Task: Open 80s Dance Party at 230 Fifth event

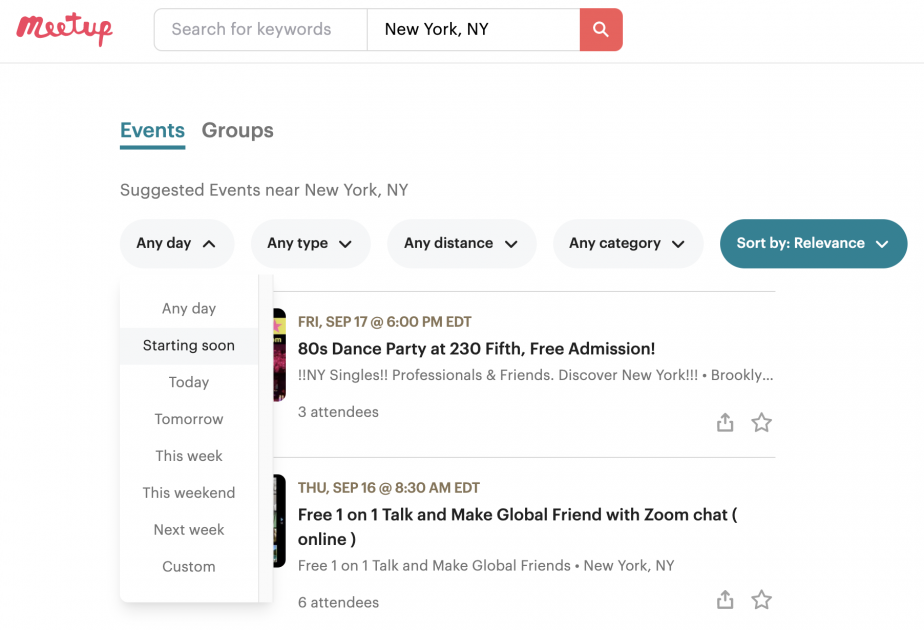Action: [x=476, y=349]
